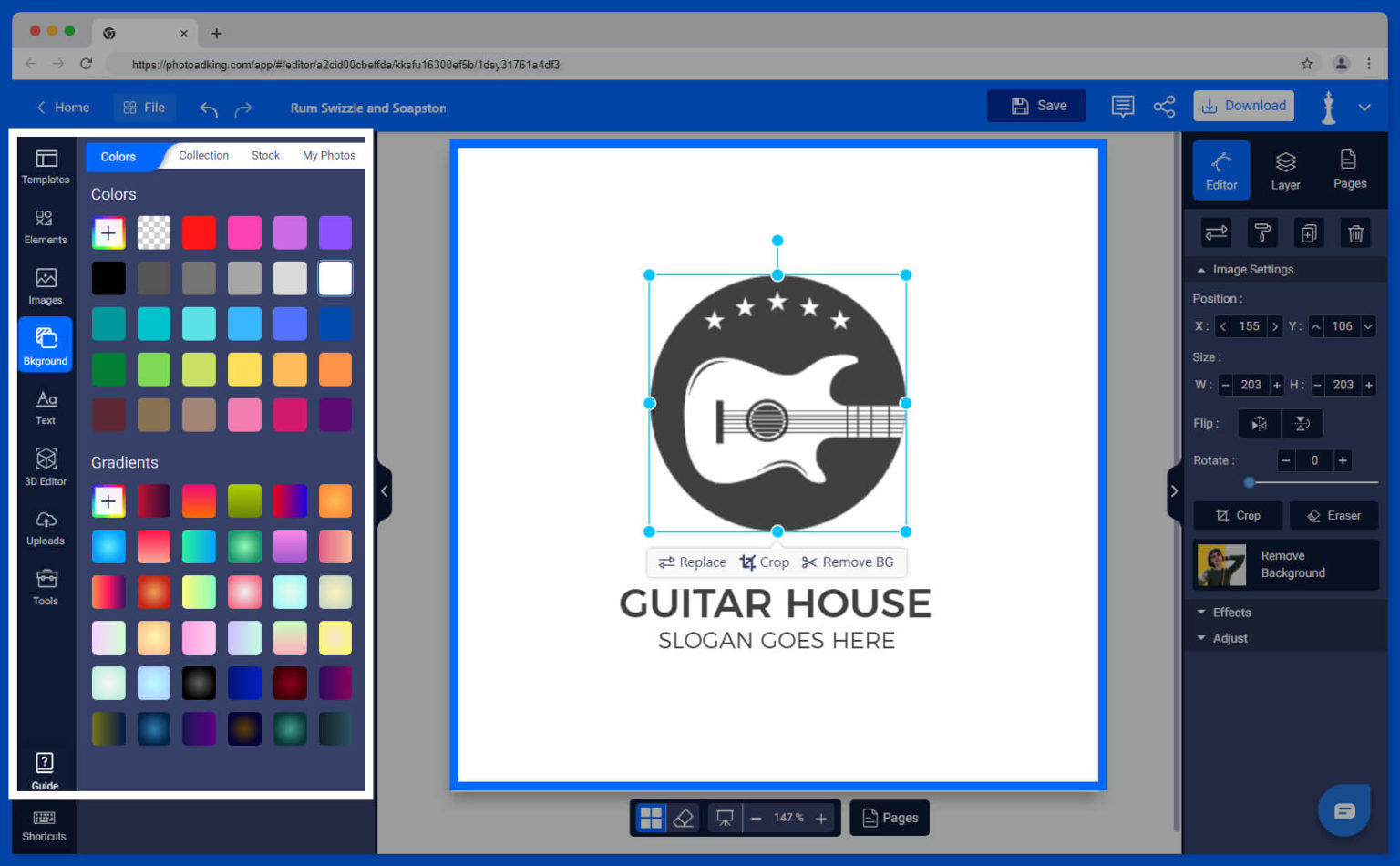Open the Uploads panel
Viewport: 1400px width, 866px height.
[45, 528]
